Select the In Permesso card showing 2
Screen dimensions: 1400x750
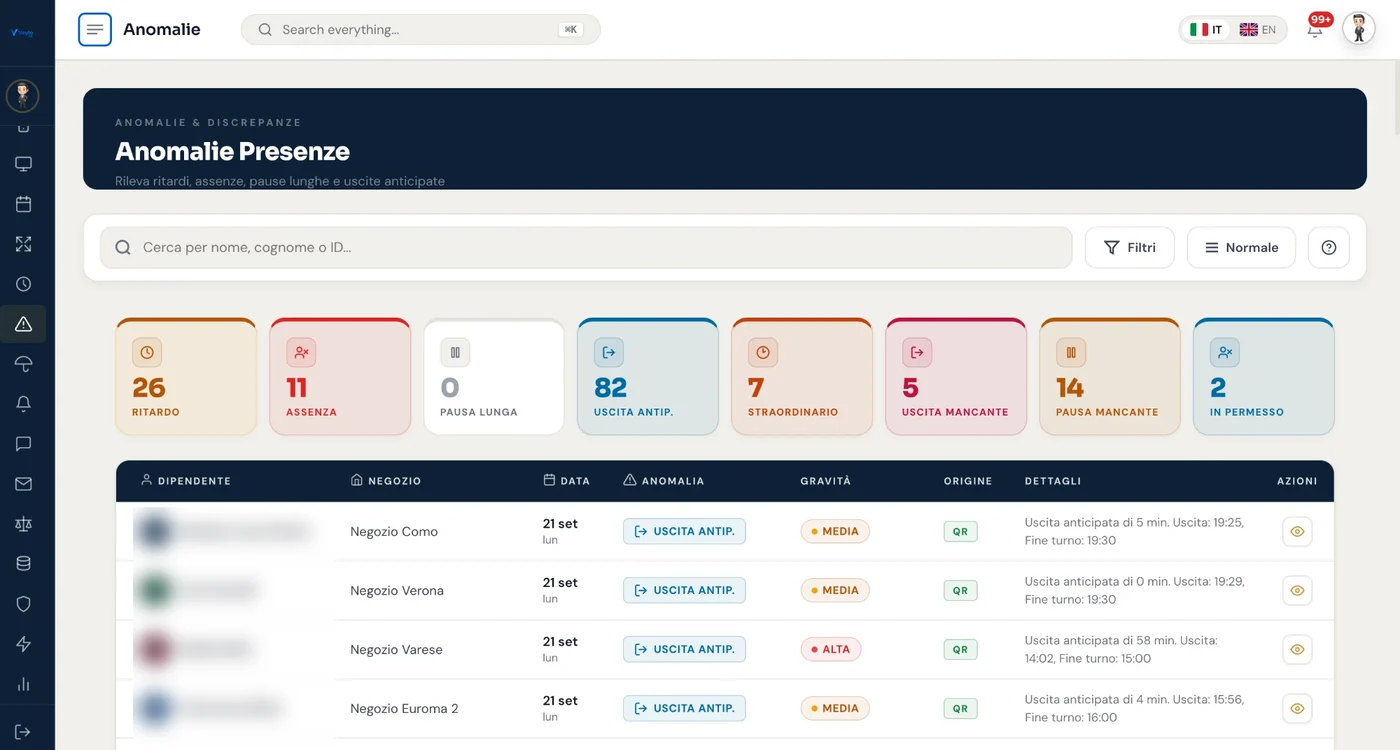[1264, 377]
